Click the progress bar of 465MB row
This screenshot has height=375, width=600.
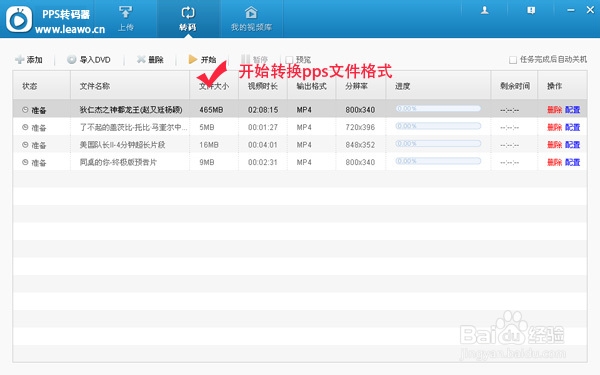438,109
